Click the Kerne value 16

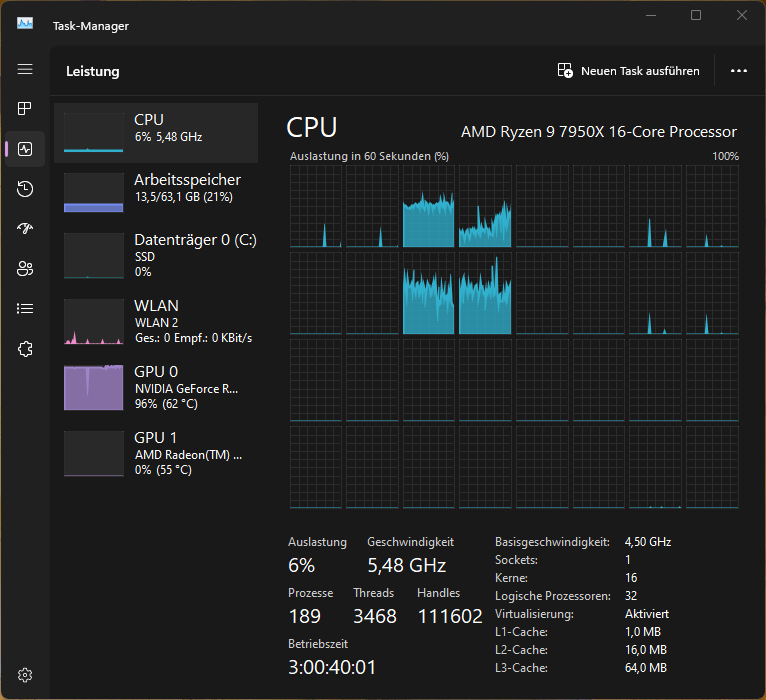pos(631,578)
